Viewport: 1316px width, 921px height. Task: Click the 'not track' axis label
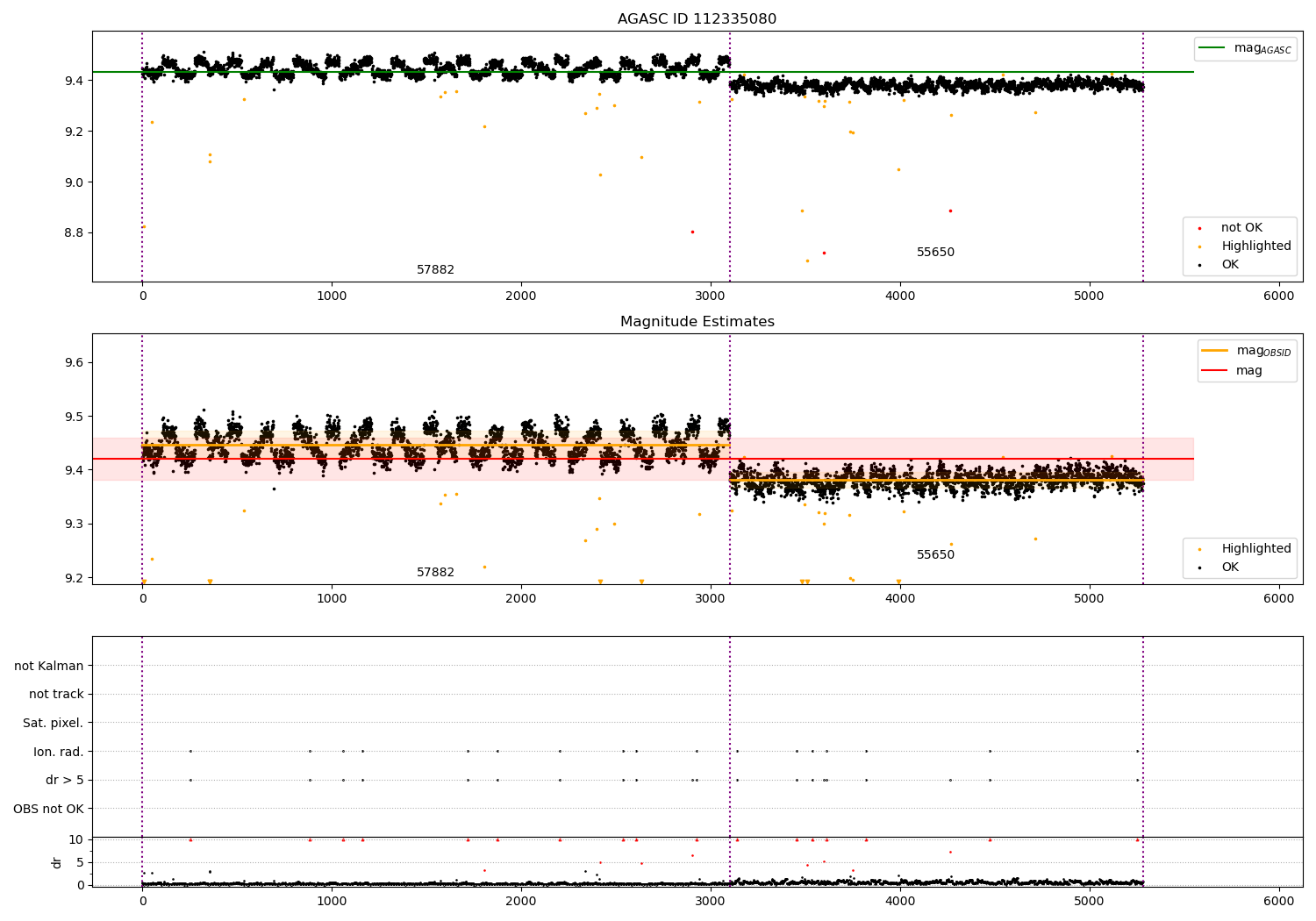tap(56, 695)
